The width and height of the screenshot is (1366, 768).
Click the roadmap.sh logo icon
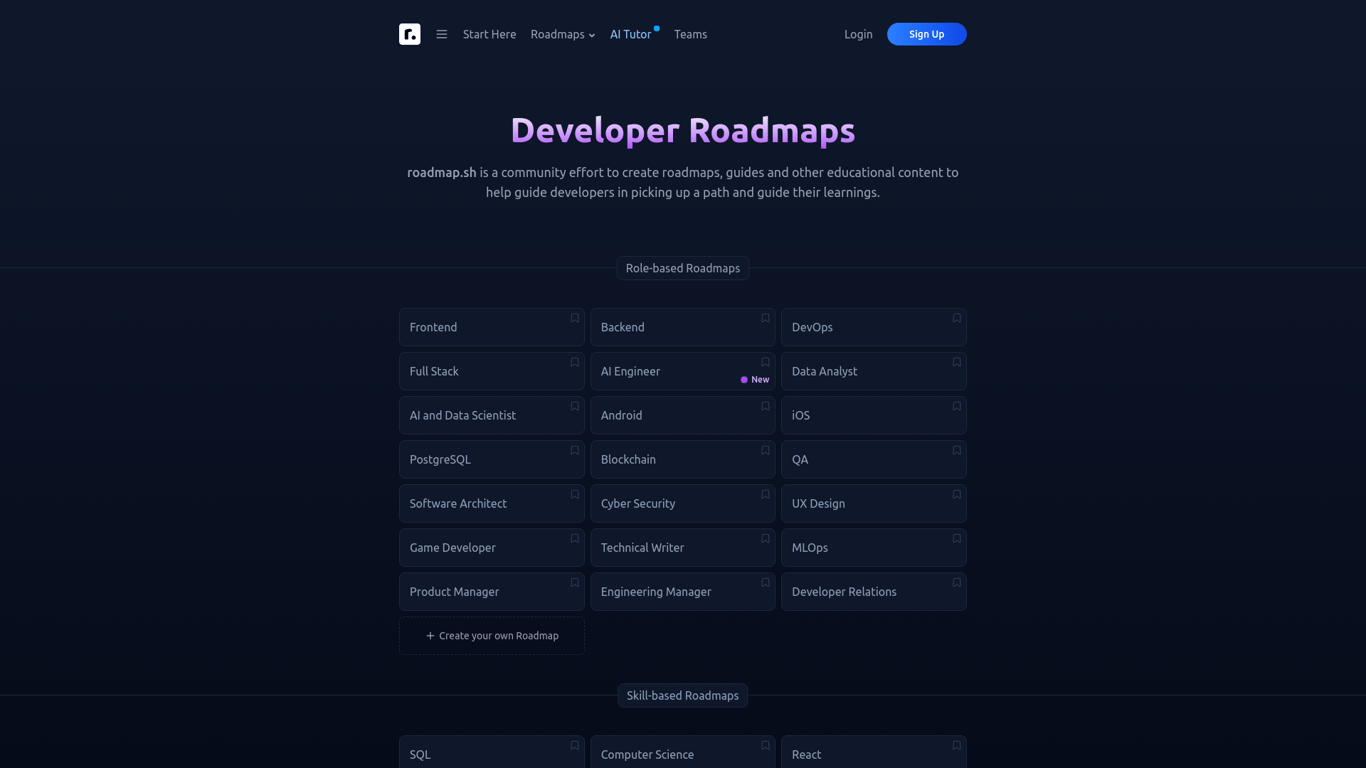(x=410, y=34)
